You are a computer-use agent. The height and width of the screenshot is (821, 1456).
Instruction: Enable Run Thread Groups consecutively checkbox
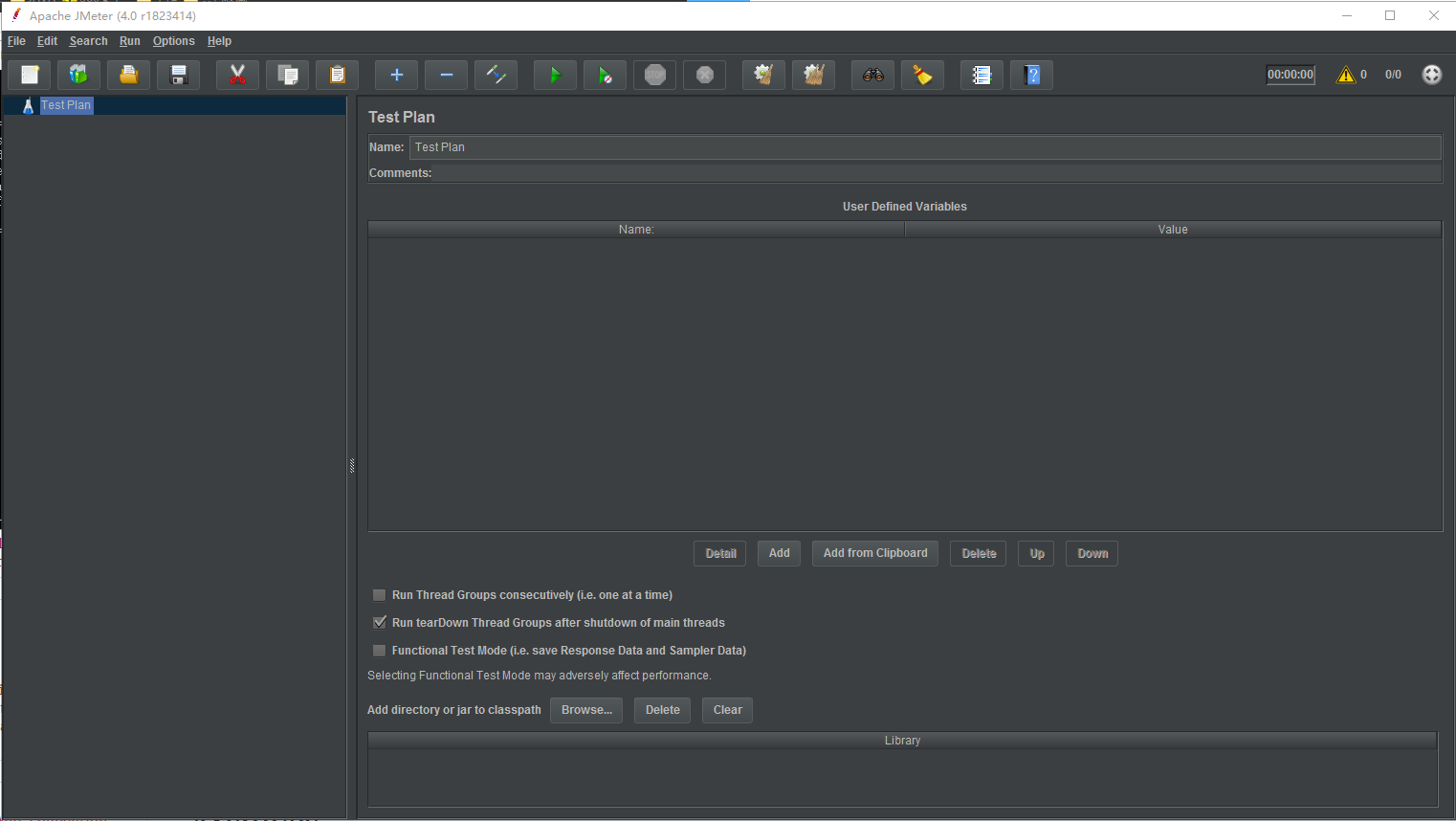(x=380, y=595)
